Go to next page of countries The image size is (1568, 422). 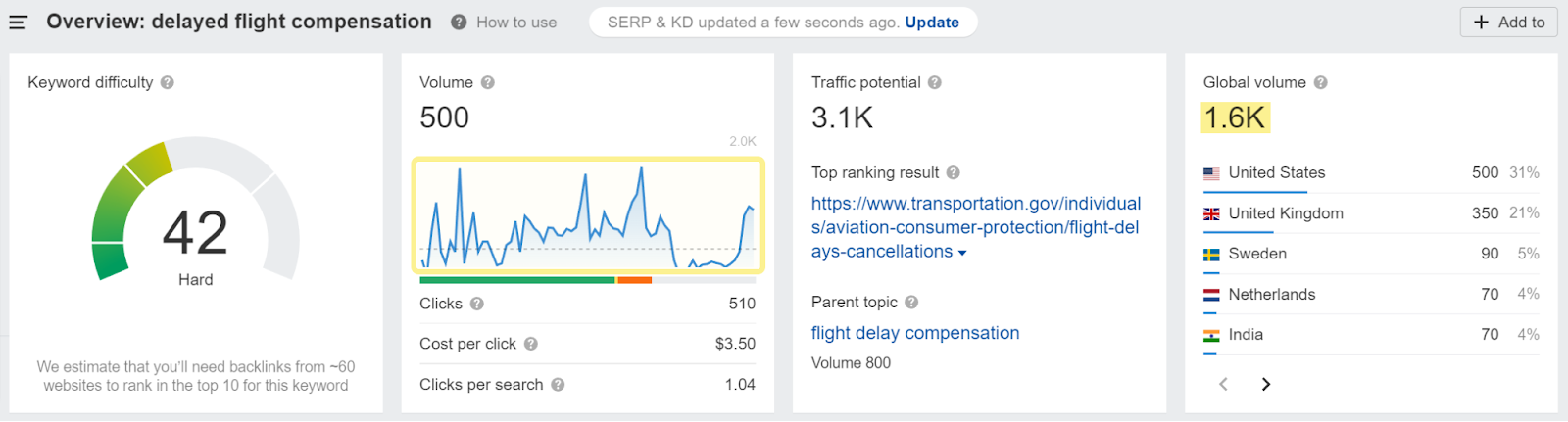(x=1266, y=384)
